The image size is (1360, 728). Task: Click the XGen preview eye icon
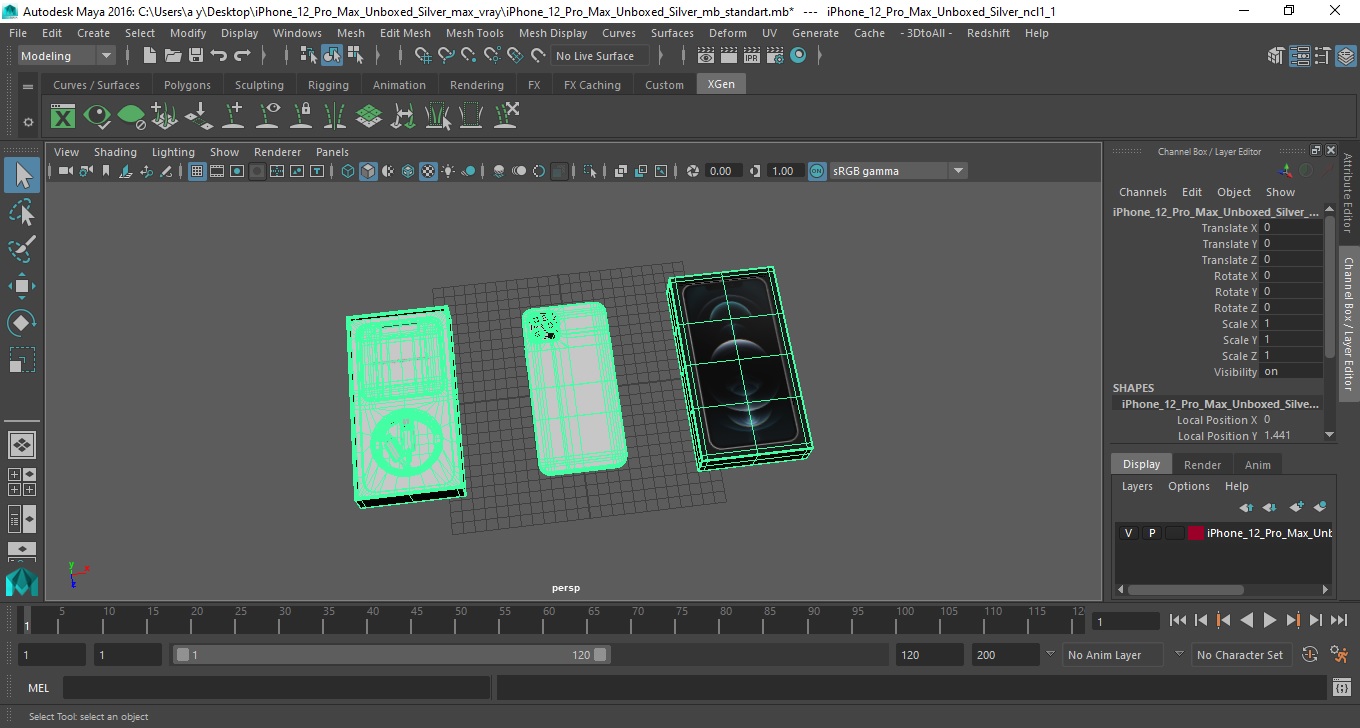pos(97,116)
